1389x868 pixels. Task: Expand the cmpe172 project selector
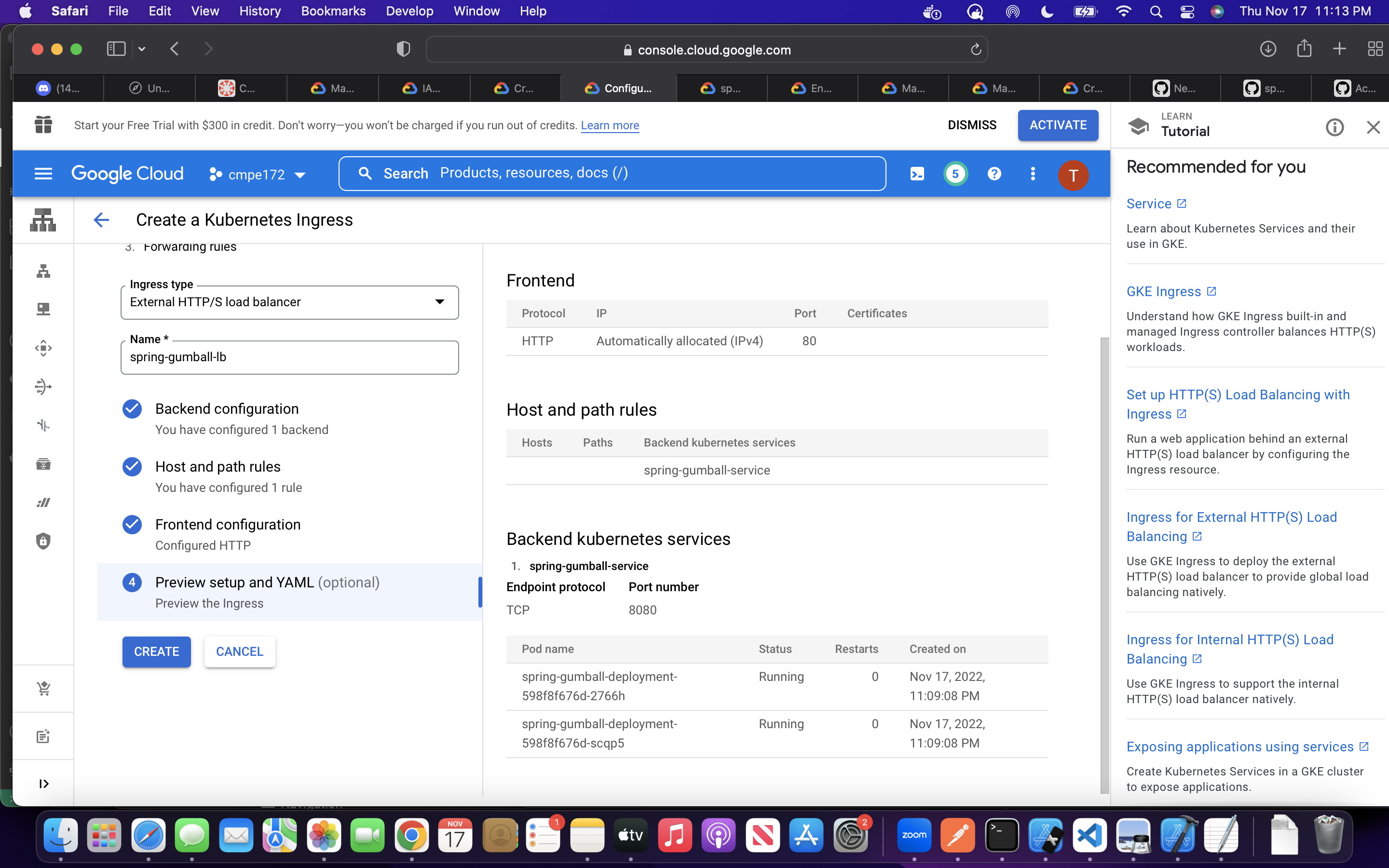click(x=258, y=175)
